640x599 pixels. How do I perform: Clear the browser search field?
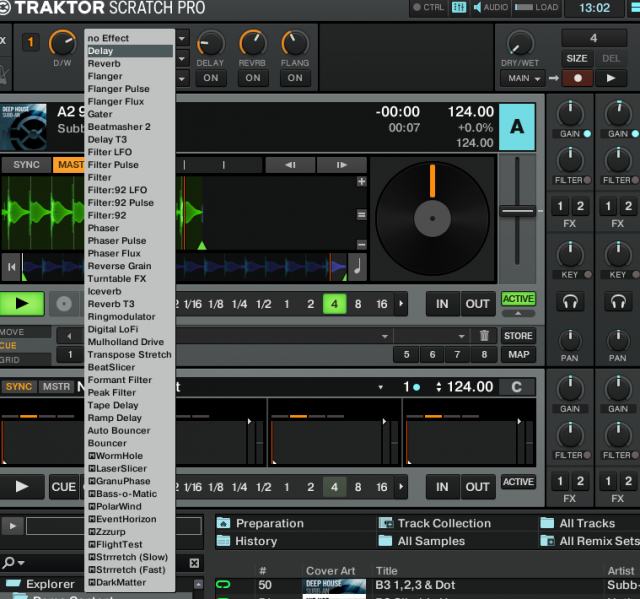click(x=194, y=563)
